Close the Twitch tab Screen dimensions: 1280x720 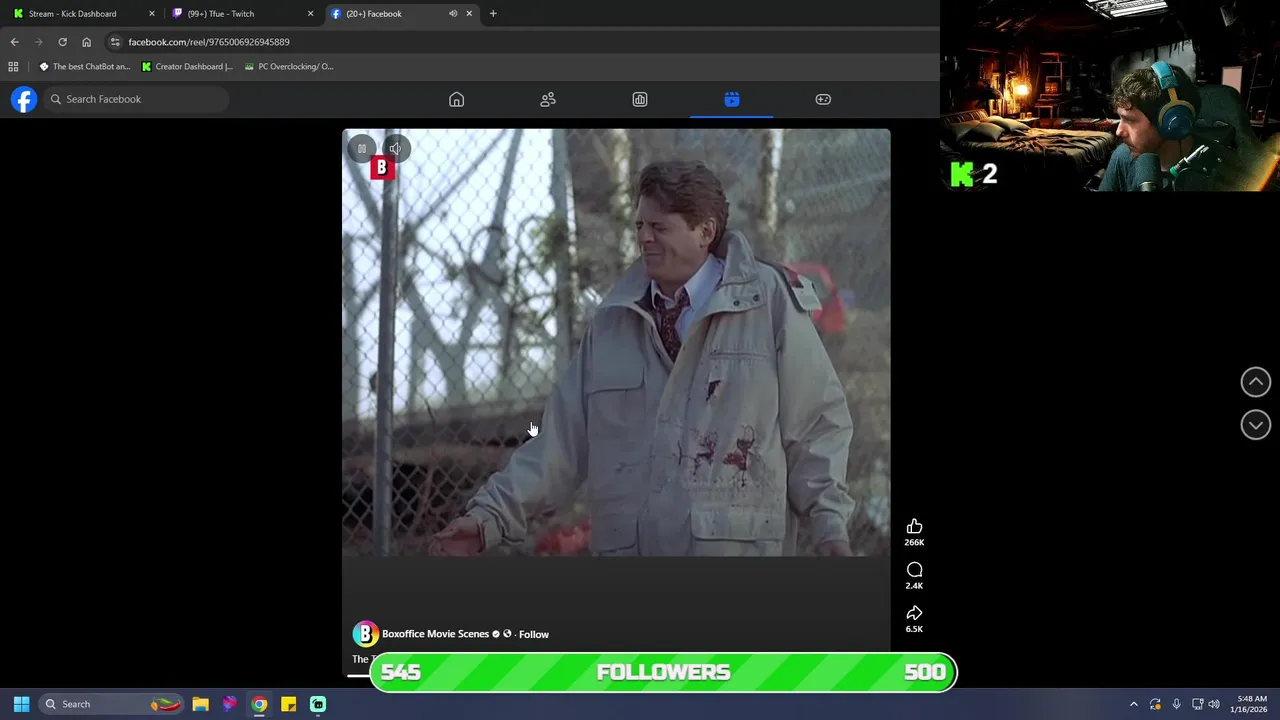coord(310,14)
